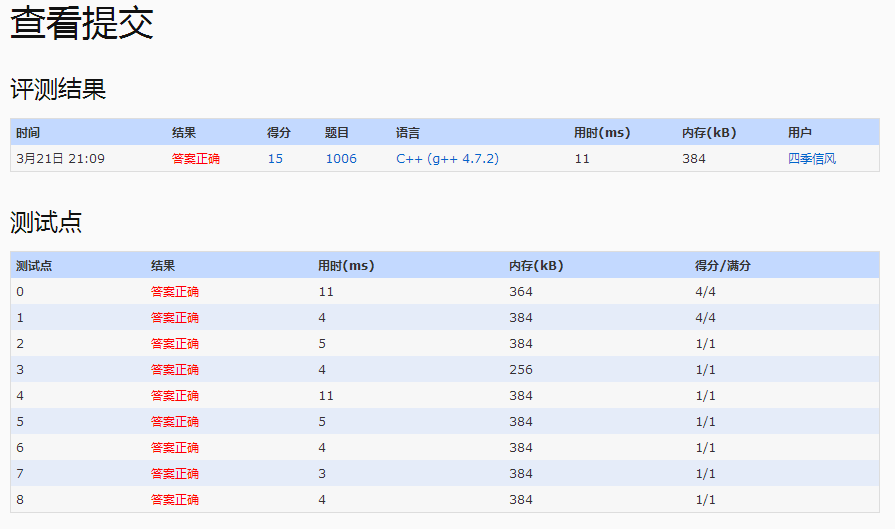This screenshot has width=895, height=529.
Task: Click the 查看提交 page heading
Action: coord(82,23)
